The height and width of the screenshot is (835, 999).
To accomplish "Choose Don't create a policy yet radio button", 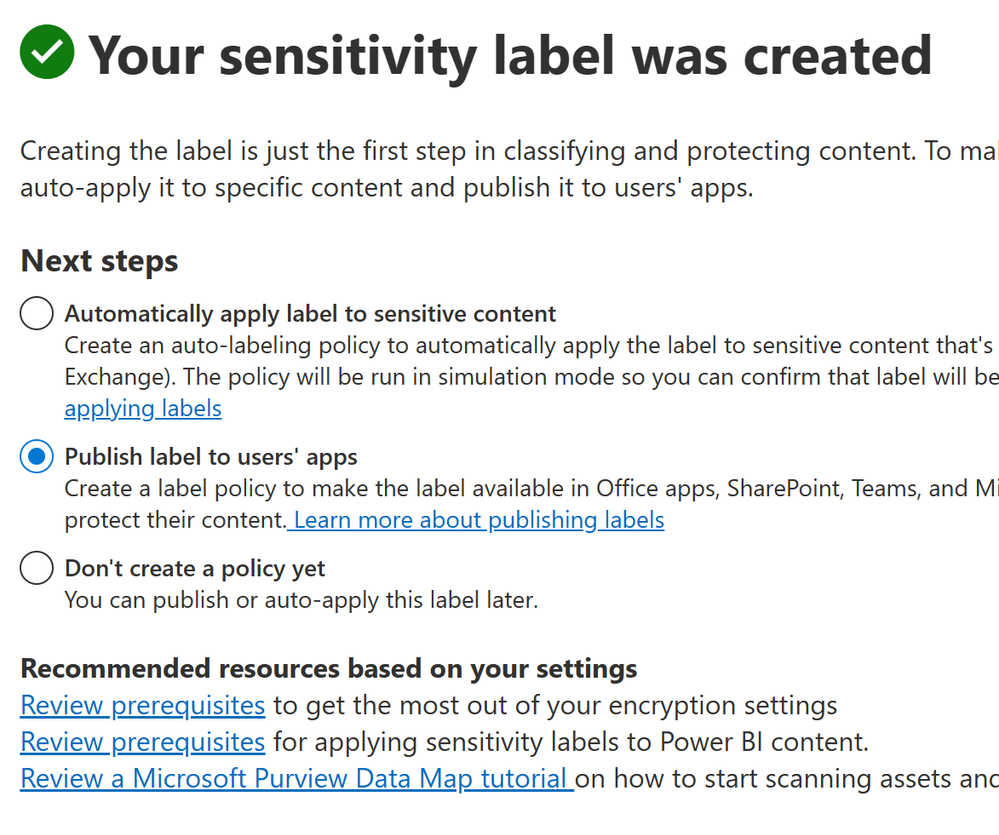I will point(36,567).
